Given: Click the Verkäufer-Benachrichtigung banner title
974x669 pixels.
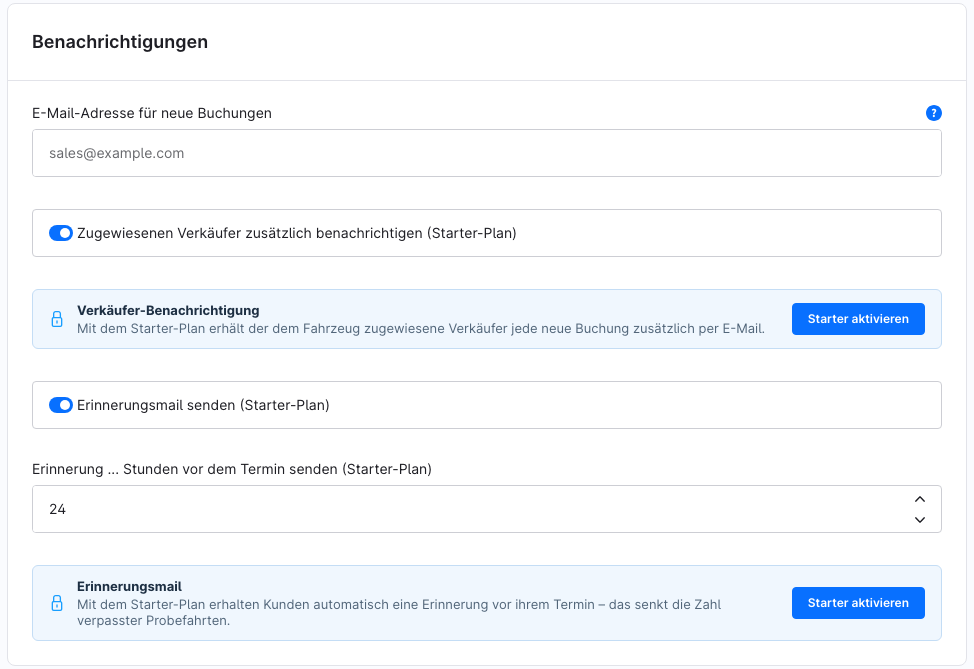Looking at the screenshot, I should pos(168,311).
